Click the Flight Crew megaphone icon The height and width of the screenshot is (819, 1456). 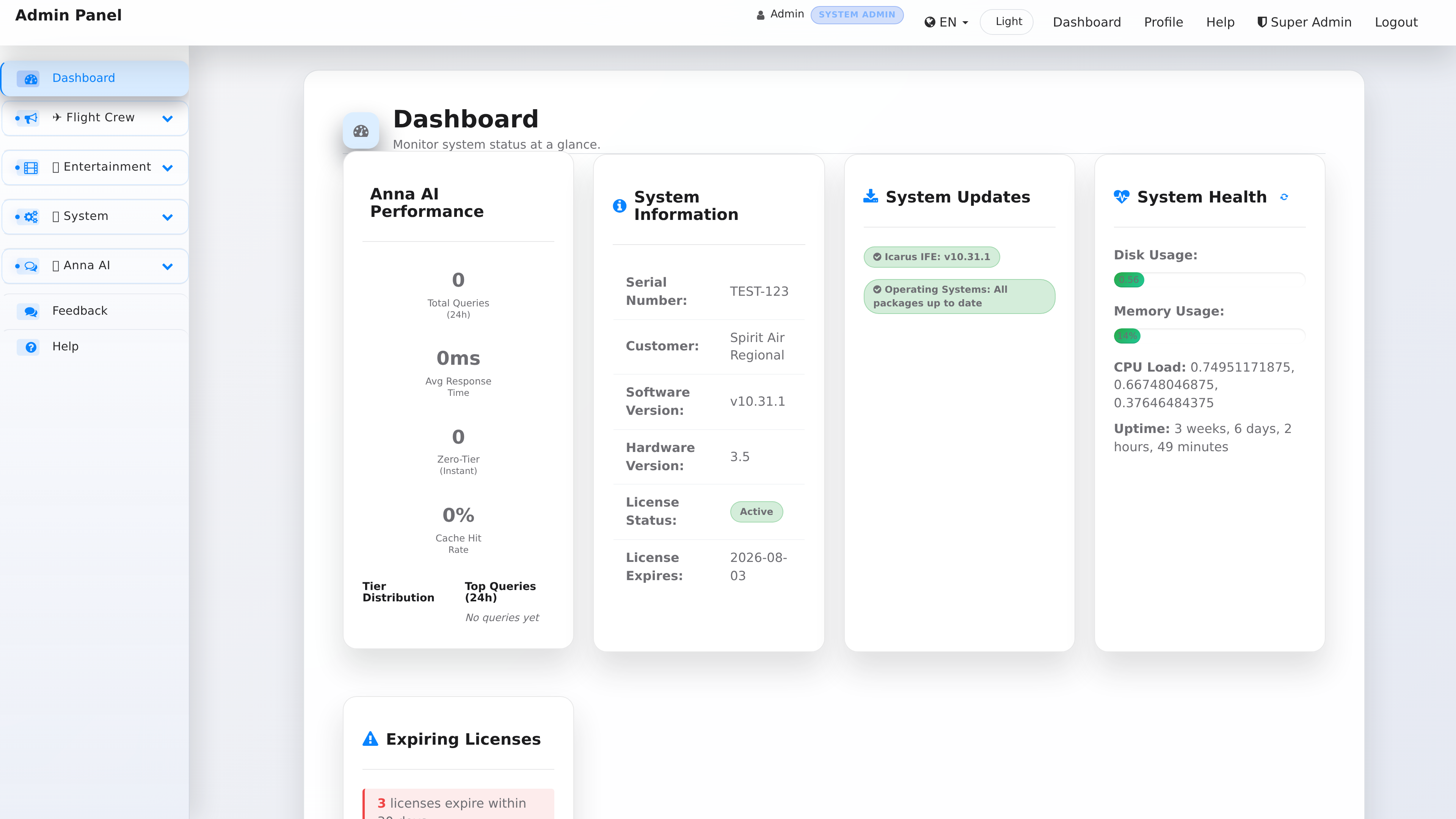pyautogui.click(x=31, y=118)
